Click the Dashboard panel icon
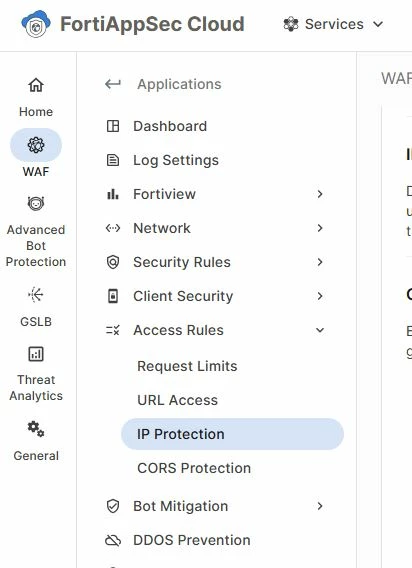 click(113, 126)
